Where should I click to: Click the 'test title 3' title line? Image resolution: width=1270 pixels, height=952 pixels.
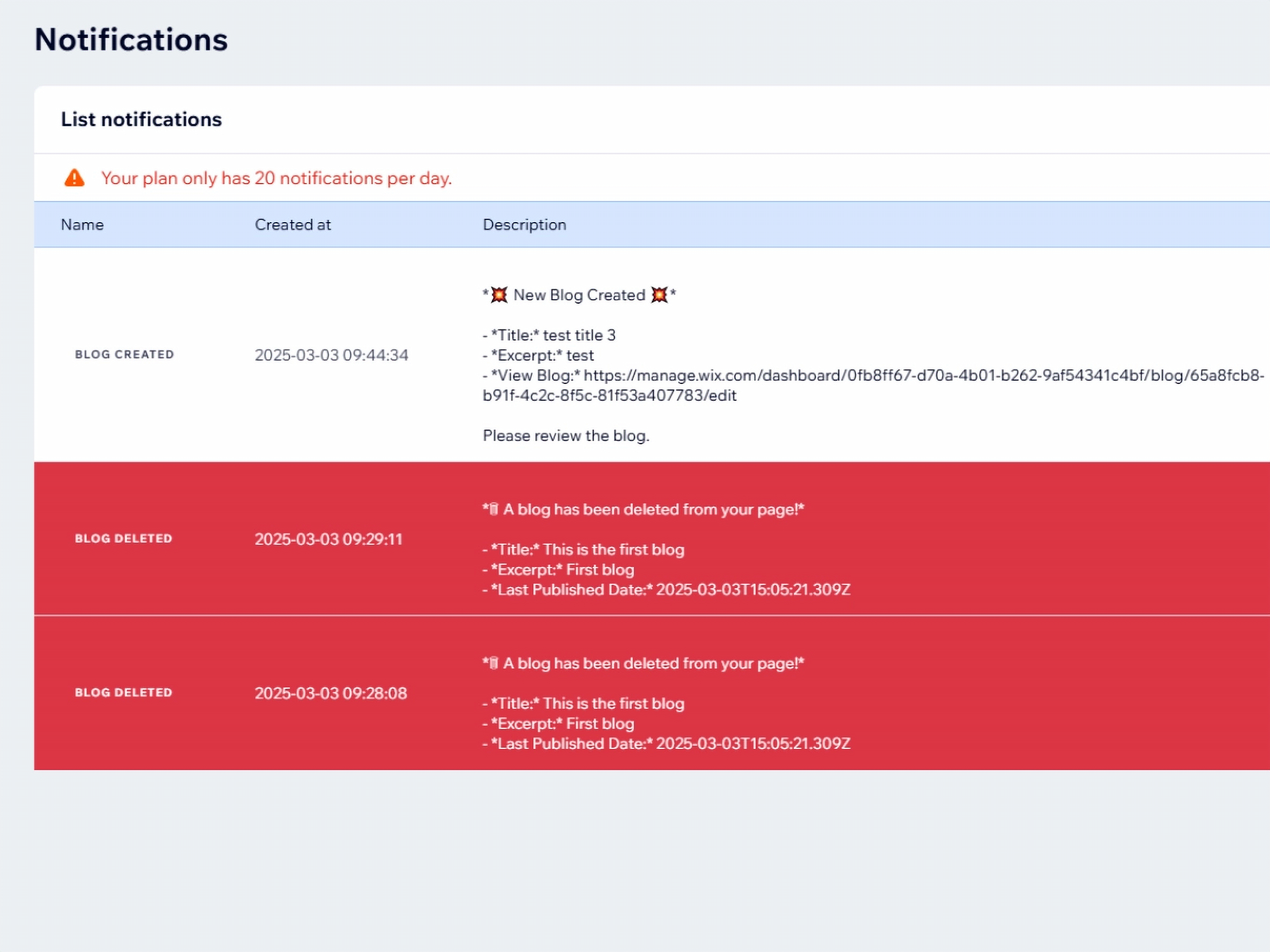(549, 335)
